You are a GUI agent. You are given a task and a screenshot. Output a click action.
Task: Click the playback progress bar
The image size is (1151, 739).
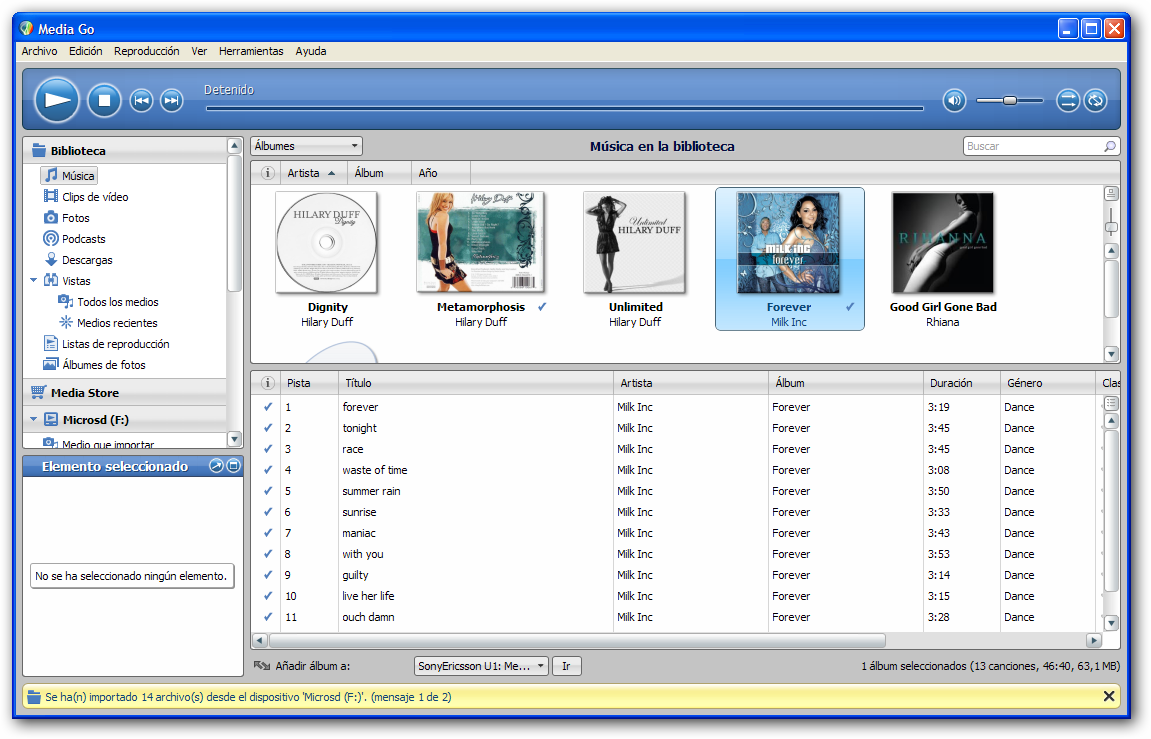(564, 109)
